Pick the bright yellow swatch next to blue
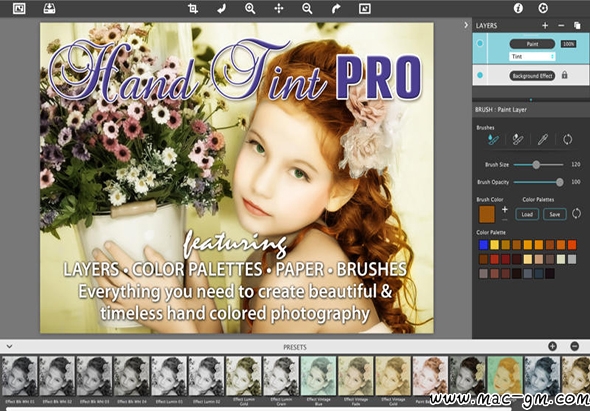The width and height of the screenshot is (590, 411). [494, 245]
